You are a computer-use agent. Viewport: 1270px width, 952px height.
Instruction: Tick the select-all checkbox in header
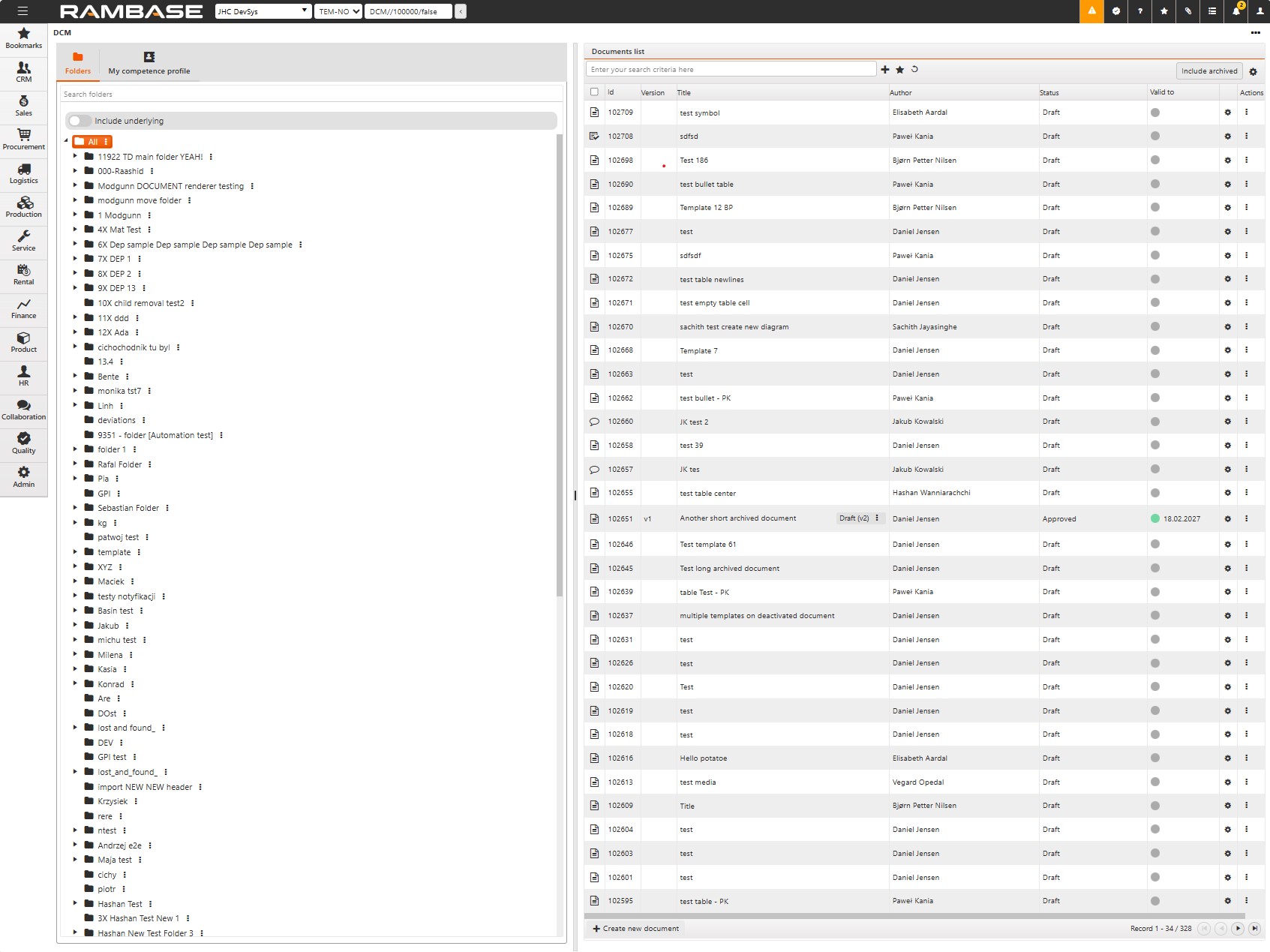pos(594,92)
